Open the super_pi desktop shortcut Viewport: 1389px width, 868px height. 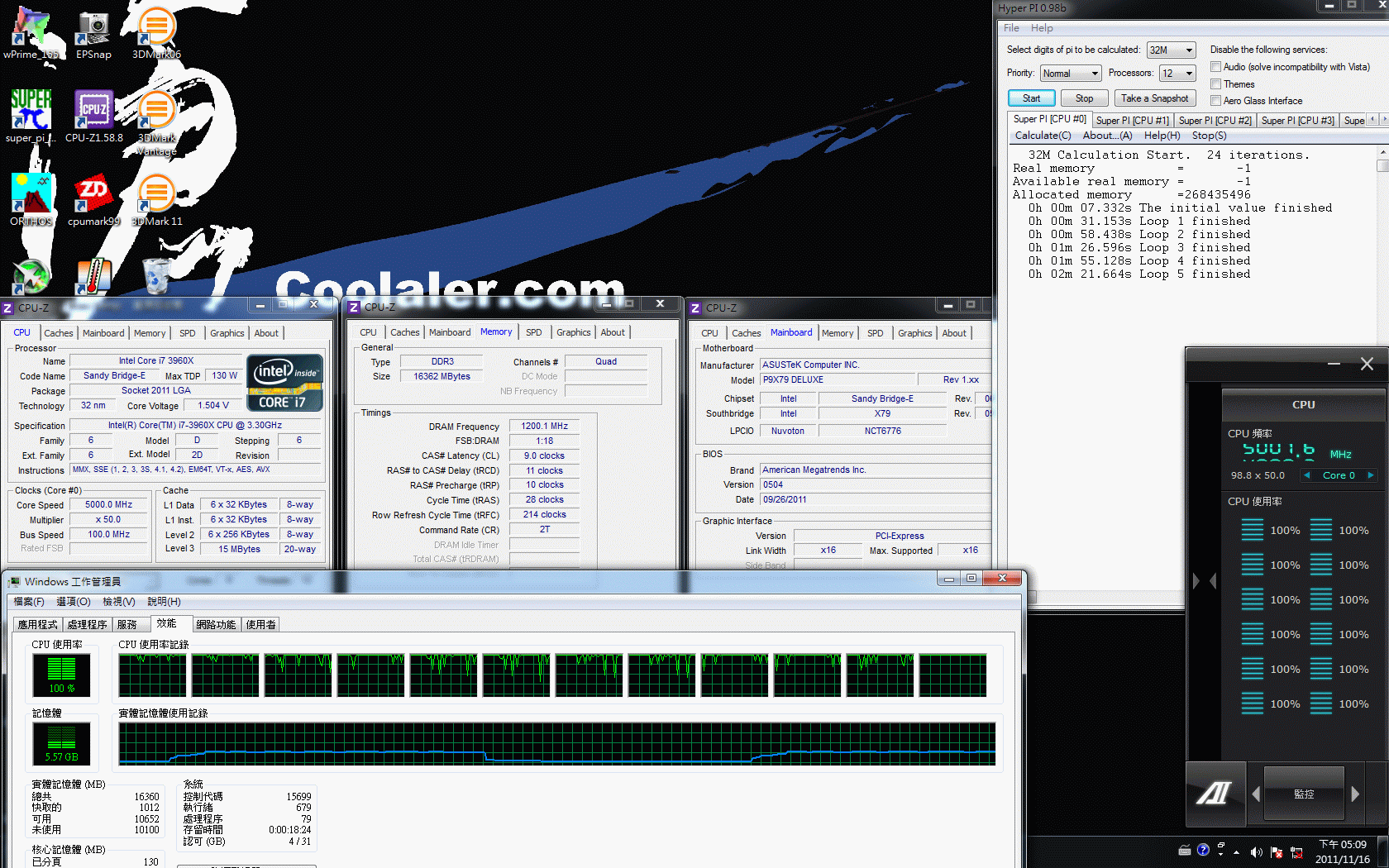[31, 117]
